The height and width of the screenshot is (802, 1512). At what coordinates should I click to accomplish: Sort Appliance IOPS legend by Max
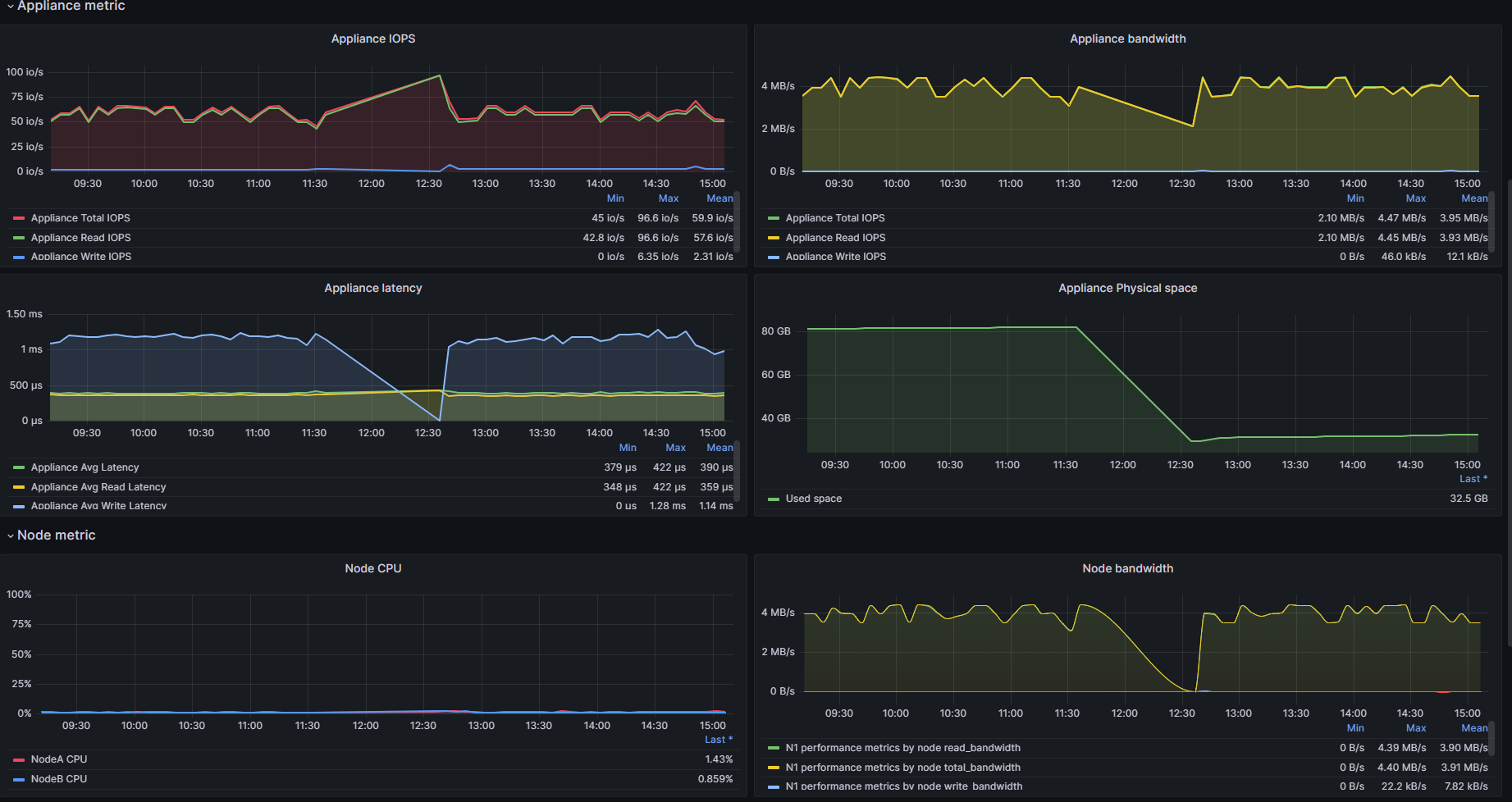pos(669,198)
